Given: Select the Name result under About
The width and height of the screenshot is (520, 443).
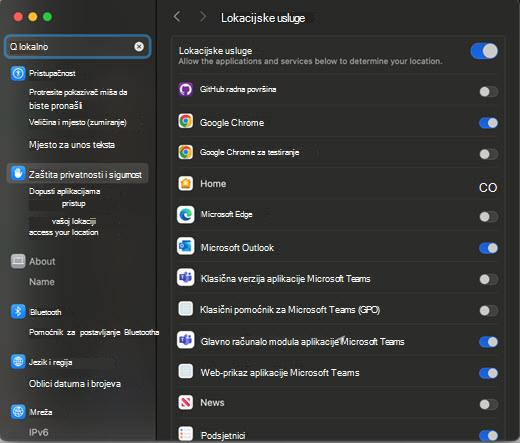Looking at the screenshot, I should coord(42,282).
